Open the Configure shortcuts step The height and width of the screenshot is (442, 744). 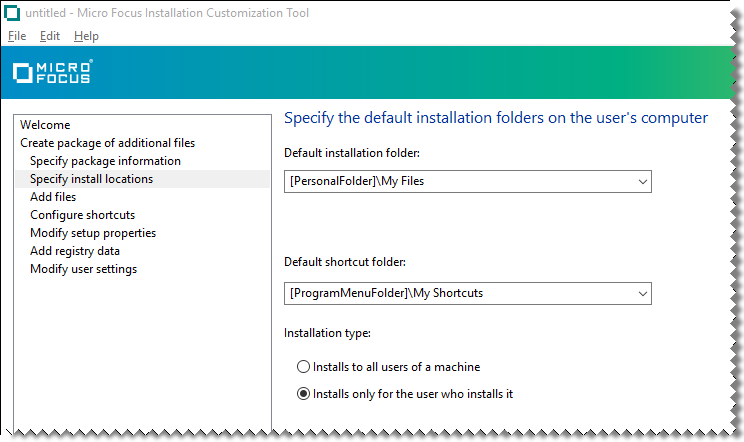pos(82,215)
